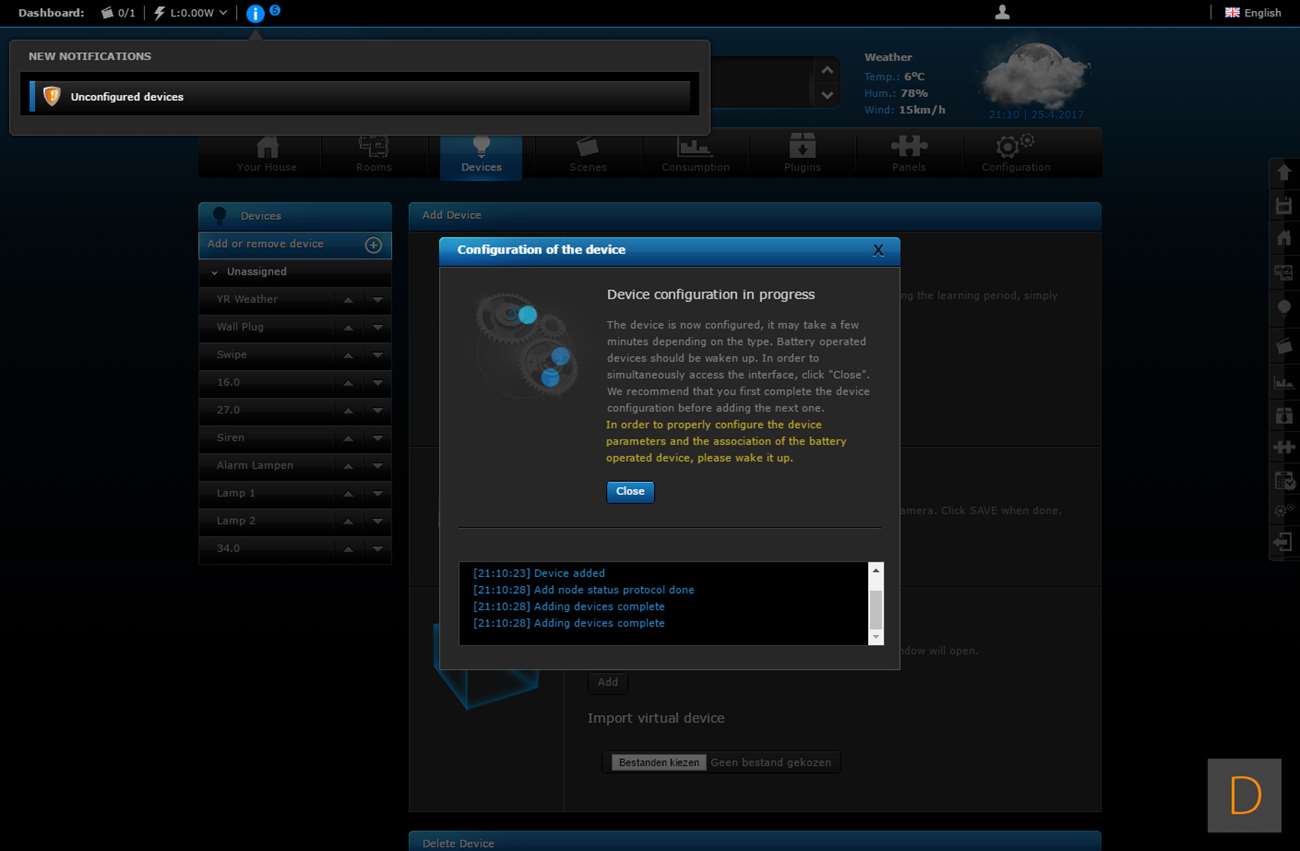1300x851 pixels.
Task: Switch to the Configuration tab
Action: tap(1015, 155)
